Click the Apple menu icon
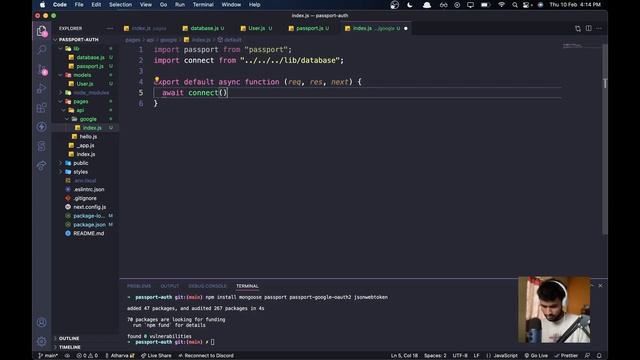Image resolution: width=640 pixels, height=360 pixels. [x=42, y=5]
